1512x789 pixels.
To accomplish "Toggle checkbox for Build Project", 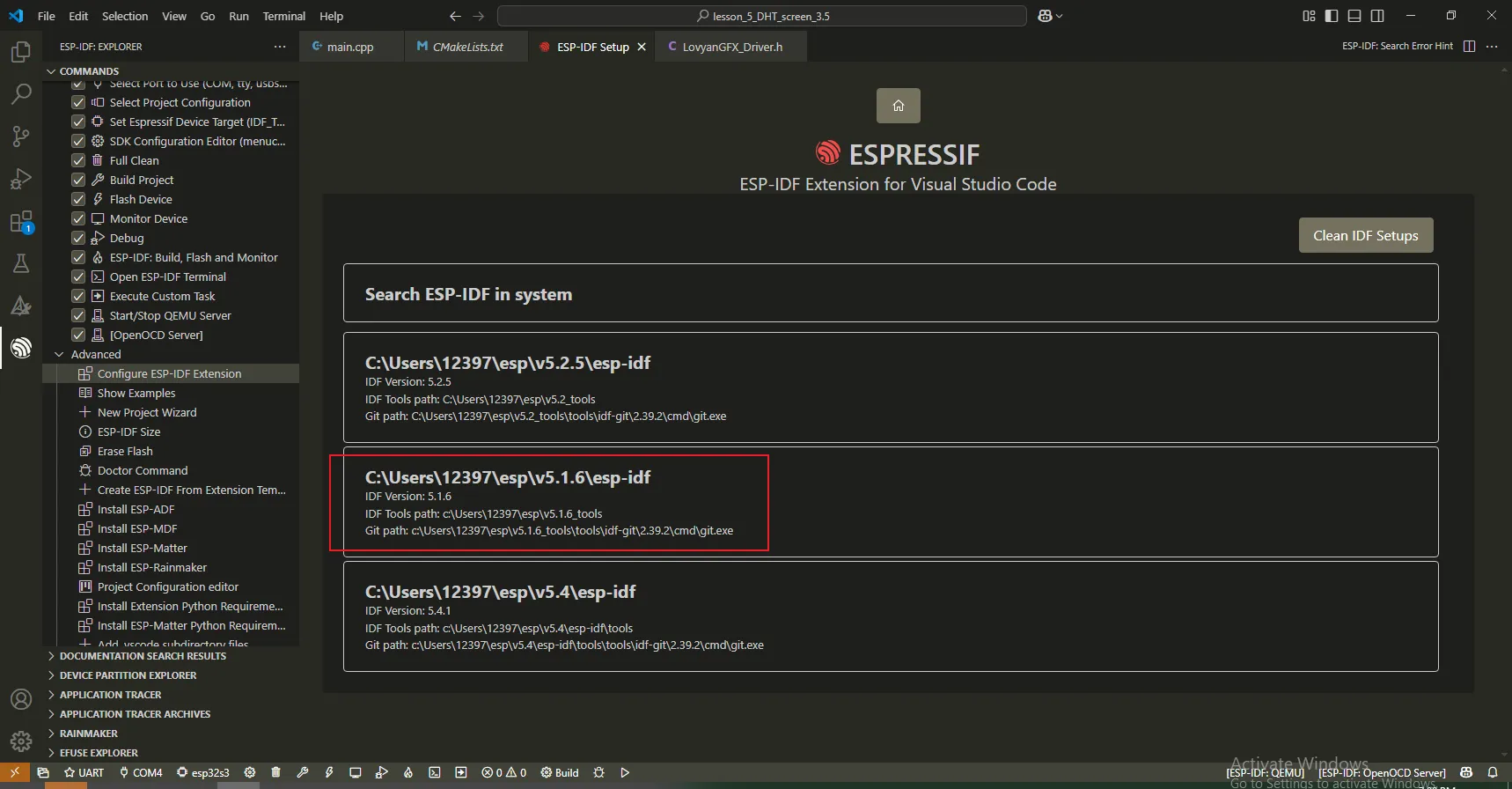I will pos(78,180).
